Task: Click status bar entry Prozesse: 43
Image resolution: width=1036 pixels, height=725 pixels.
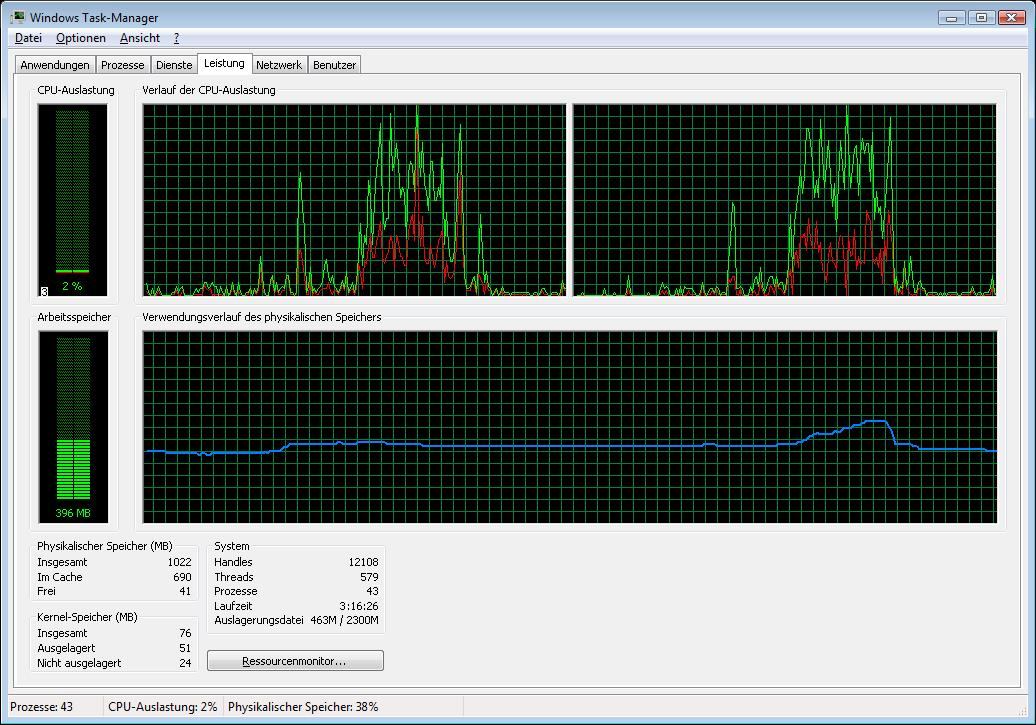Action: (x=42, y=707)
